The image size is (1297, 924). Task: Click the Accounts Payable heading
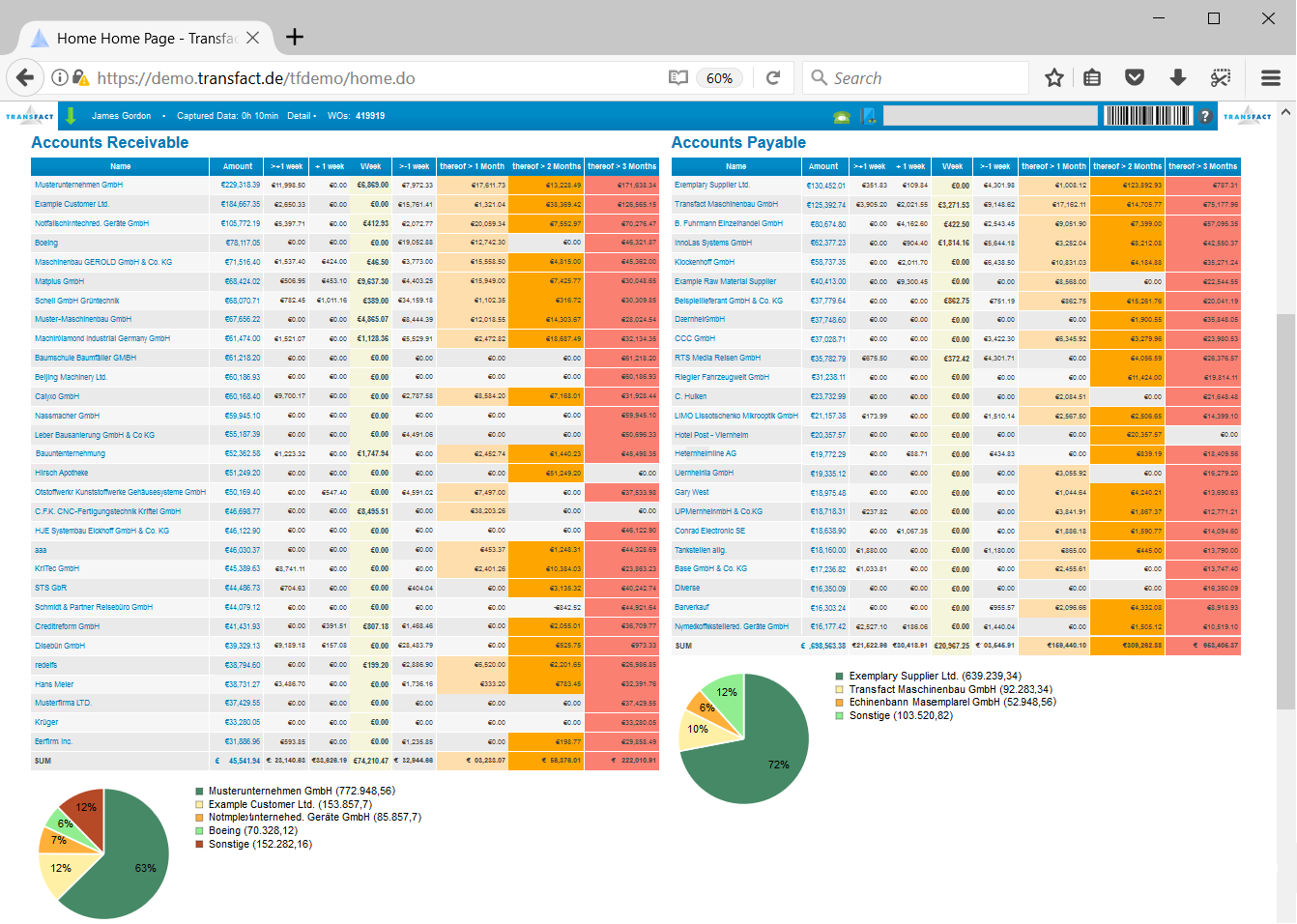pos(738,142)
